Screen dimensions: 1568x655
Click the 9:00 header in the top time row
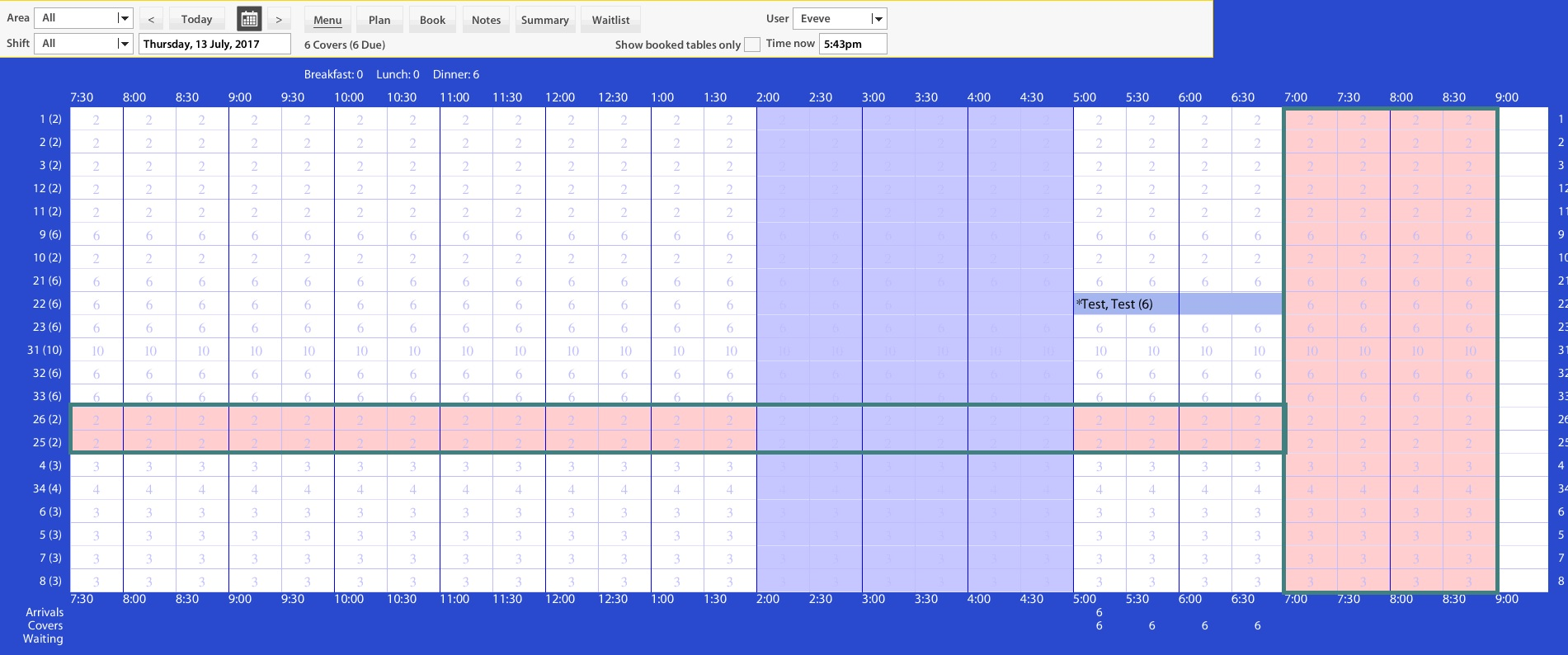(x=1507, y=97)
